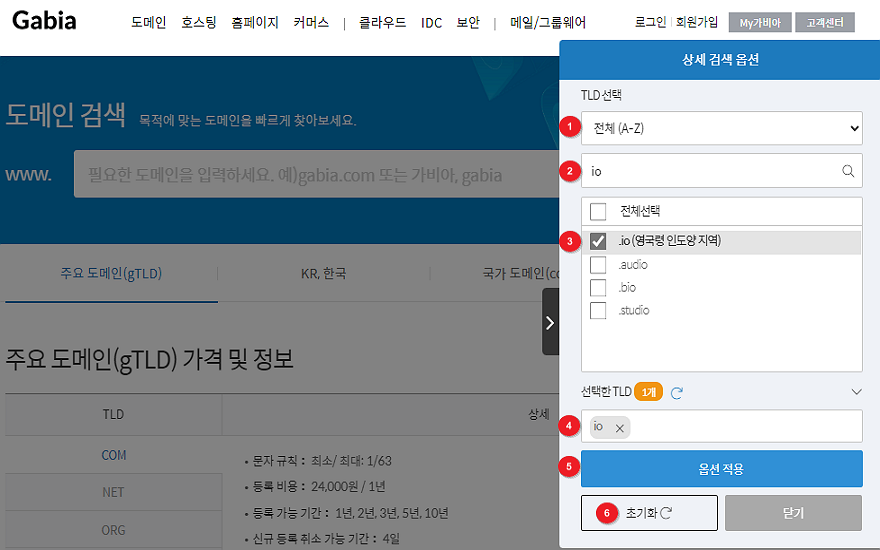The image size is (880, 550).
Task: Click the Gabia logo
Action: click(44, 22)
